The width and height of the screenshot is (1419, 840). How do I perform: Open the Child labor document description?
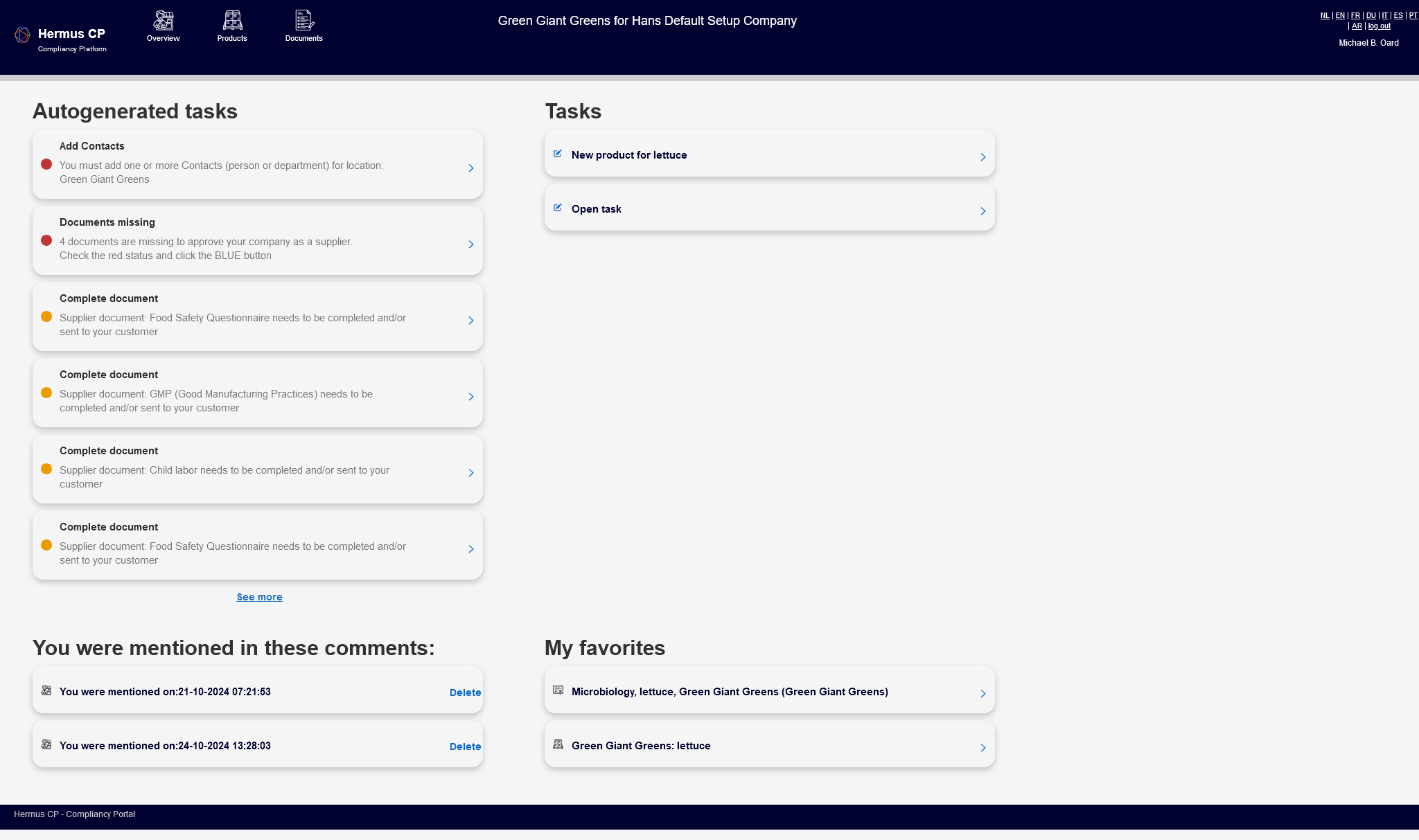pos(224,477)
